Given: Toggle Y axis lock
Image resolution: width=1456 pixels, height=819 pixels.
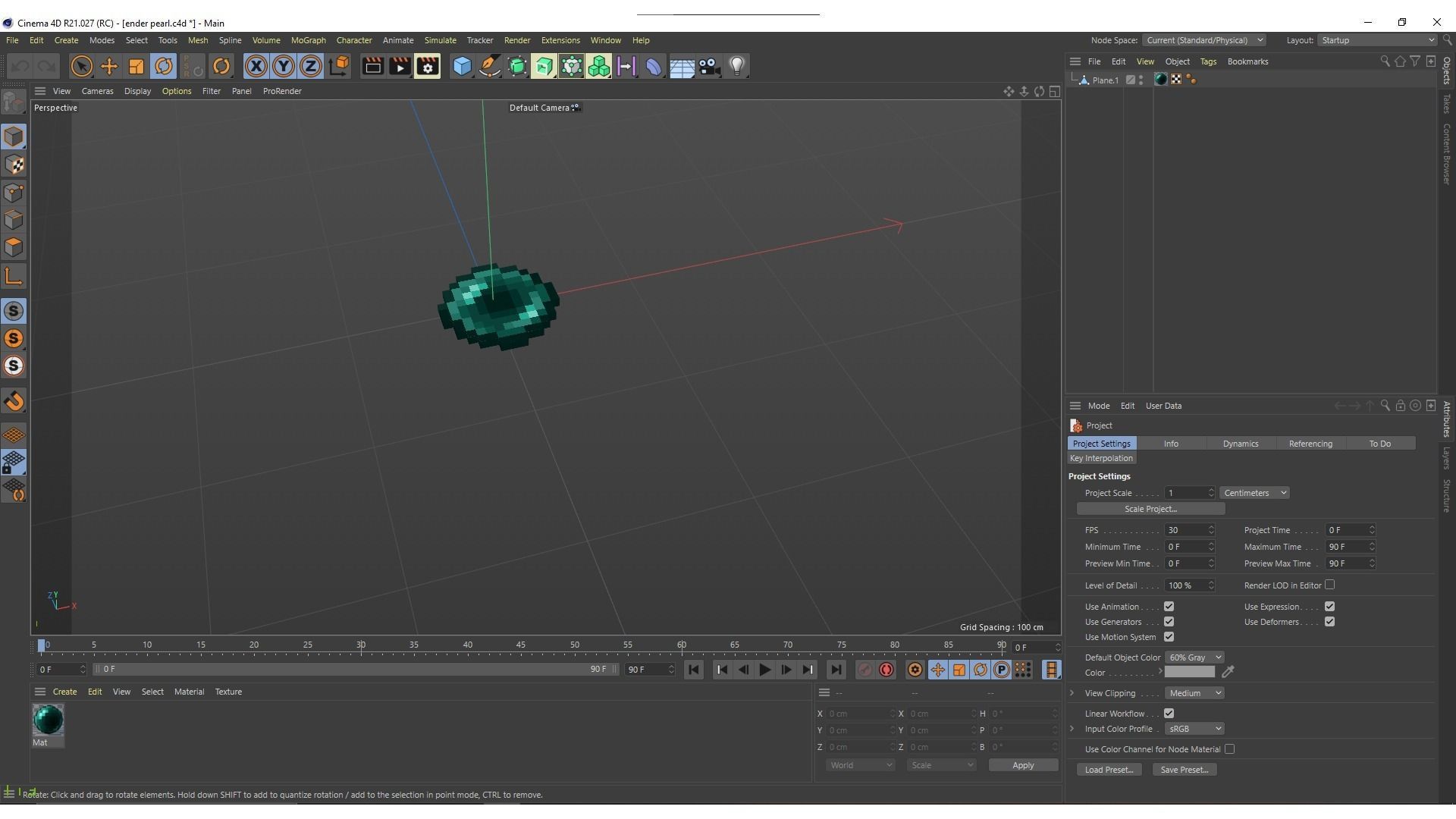Looking at the screenshot, I should [284, 67].
